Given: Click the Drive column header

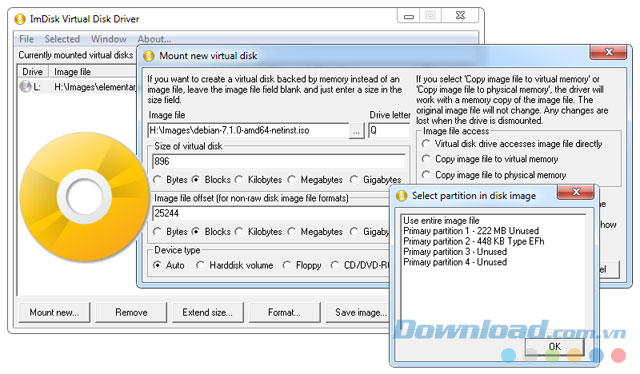Looking at the screenshot, I should (33, 72).
